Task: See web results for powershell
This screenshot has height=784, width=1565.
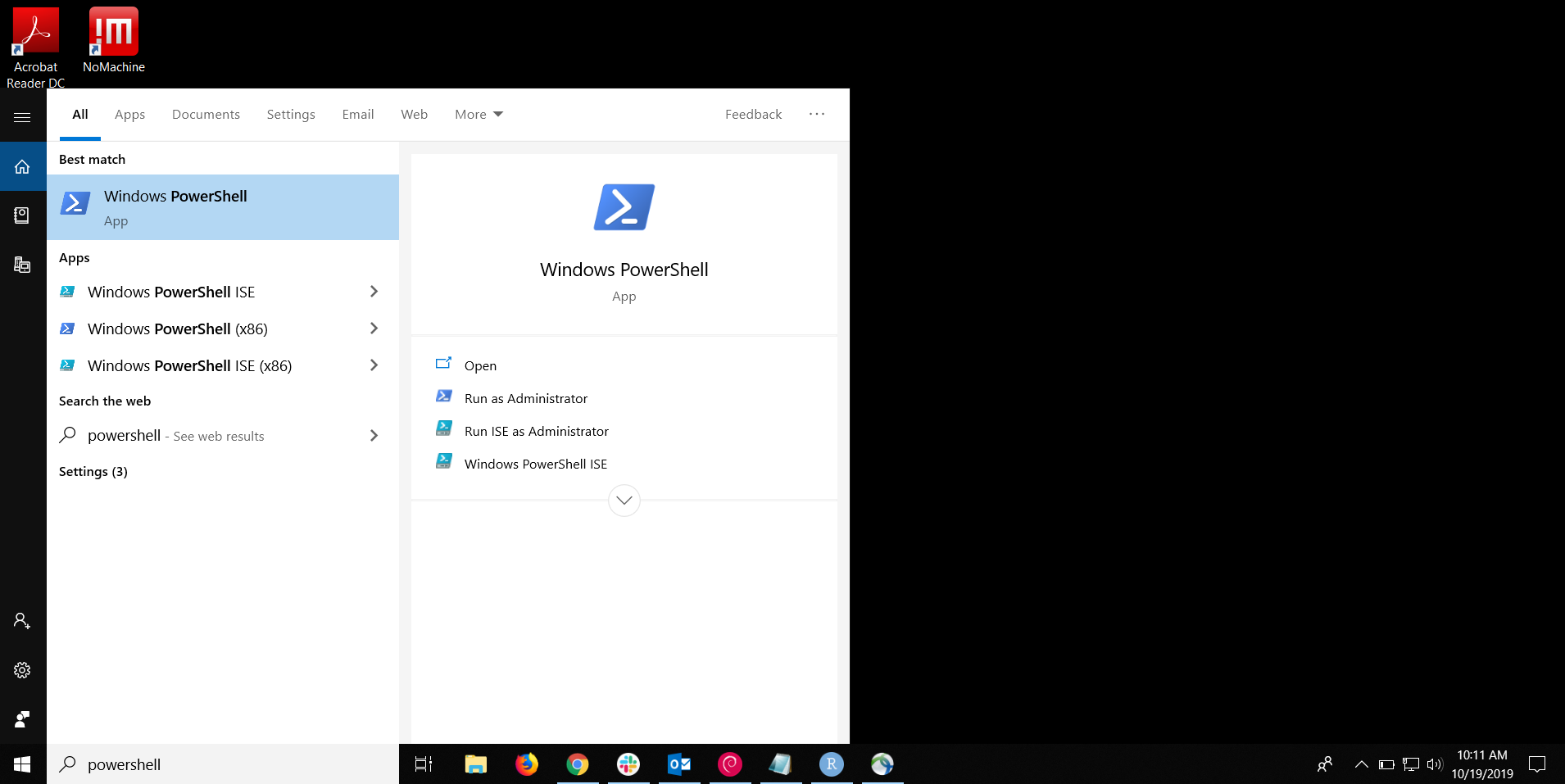Action: (176, 435)
